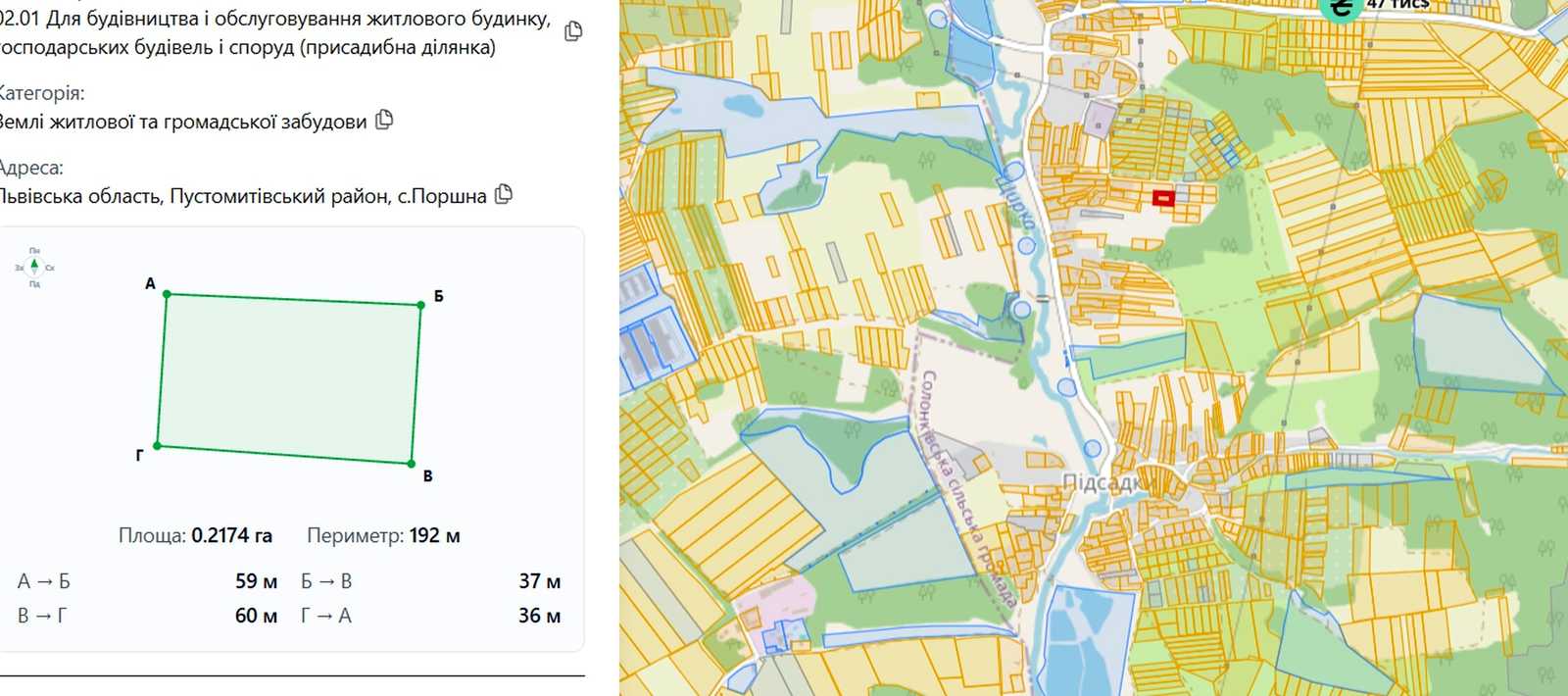Viewport: 1568px width, 696px height.
Task: Copy the category 'Землі житлової та громадської забудови'
Action: [x=385, y=120]
